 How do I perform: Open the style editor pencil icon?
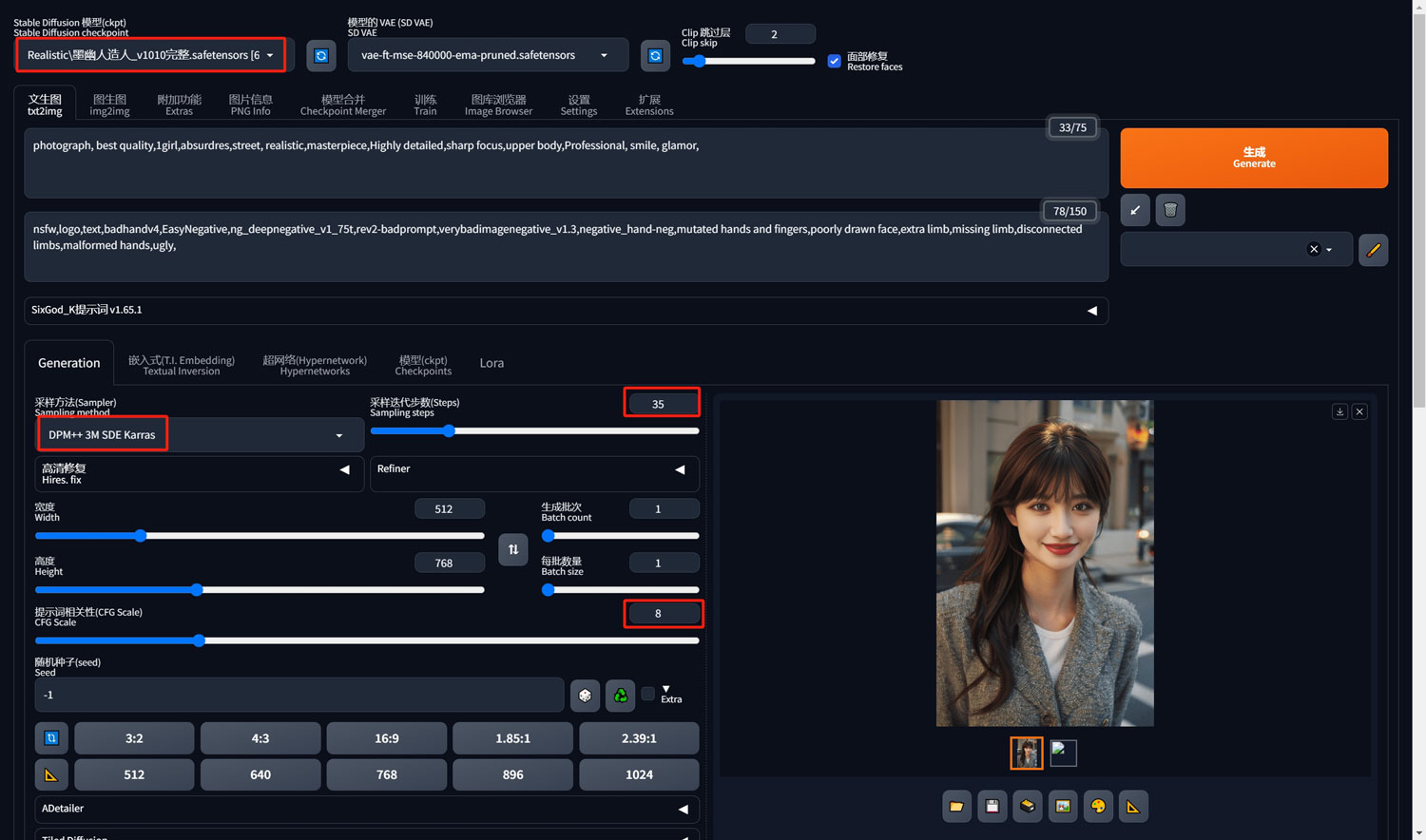tap(1373, 250)
